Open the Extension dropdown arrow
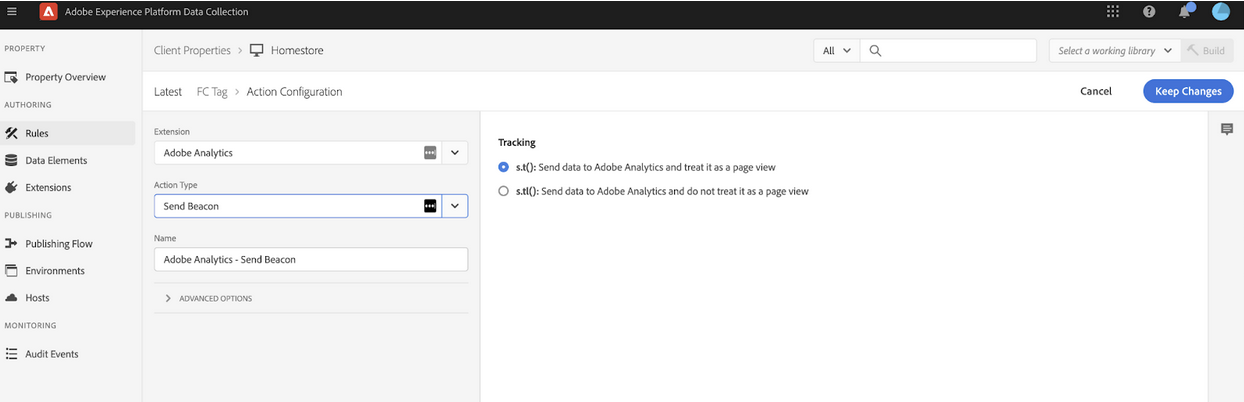Viewport: 1244px width, 402px height. coord(454,153)
